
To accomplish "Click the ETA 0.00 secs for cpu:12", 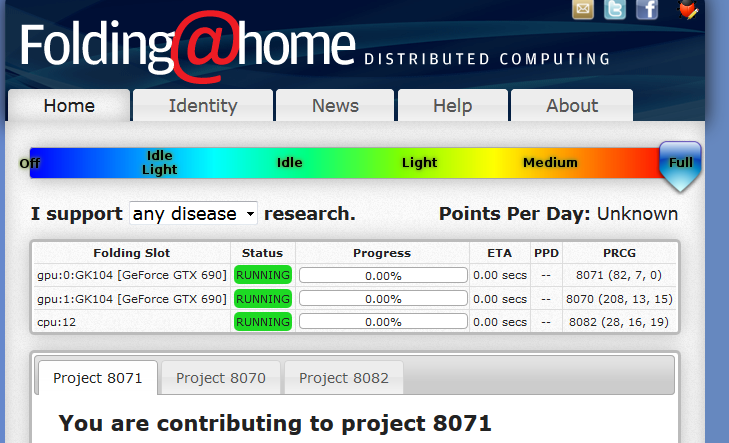I will (500, 322).
